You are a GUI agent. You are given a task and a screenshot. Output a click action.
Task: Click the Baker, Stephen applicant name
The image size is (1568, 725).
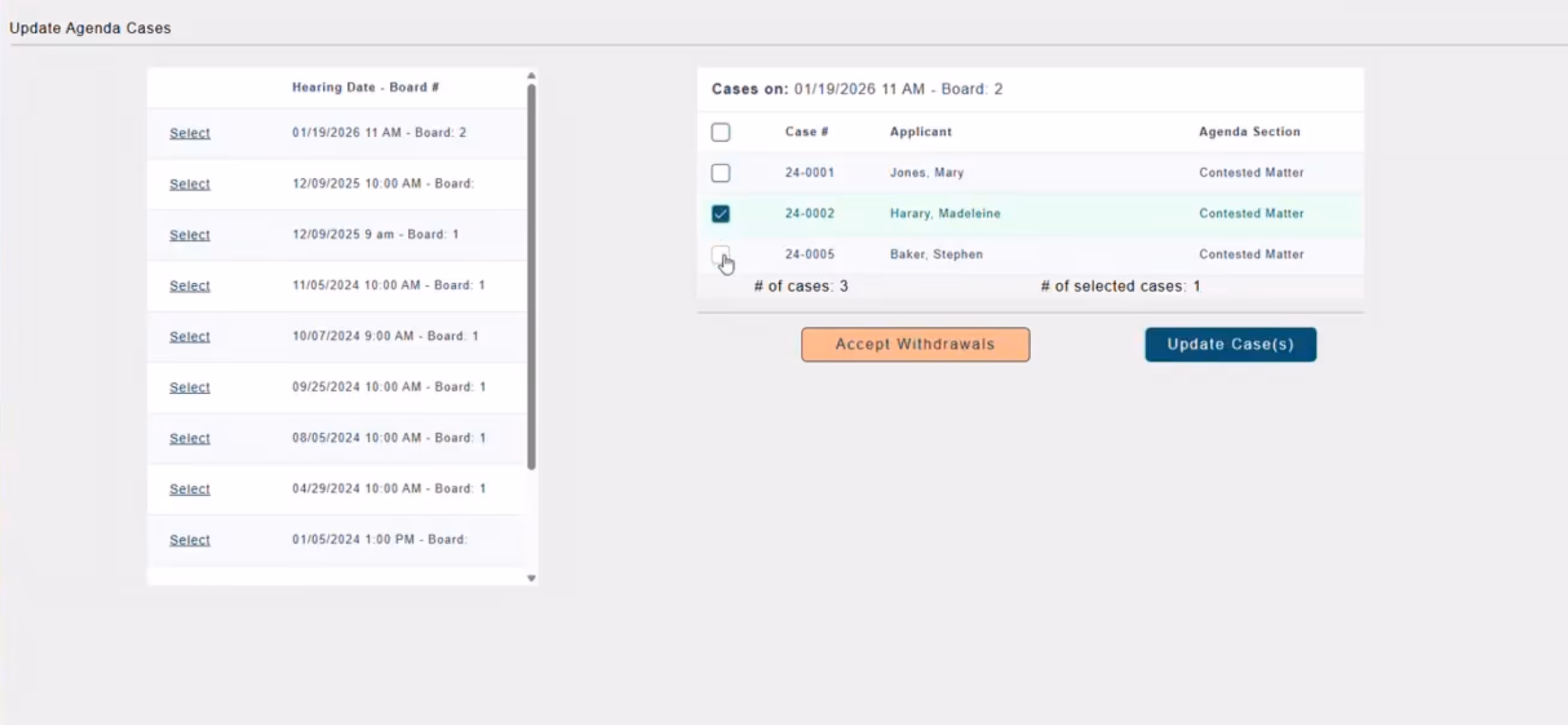click(936, 254)
